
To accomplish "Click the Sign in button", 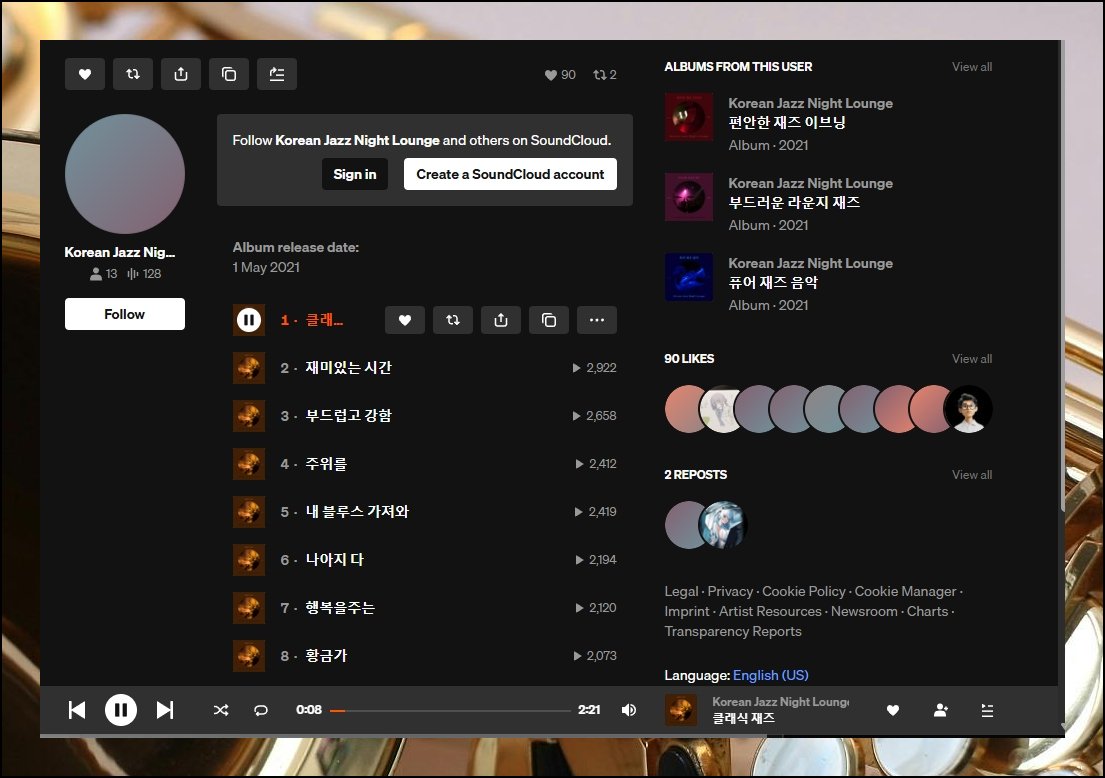I will coord(355,174).
